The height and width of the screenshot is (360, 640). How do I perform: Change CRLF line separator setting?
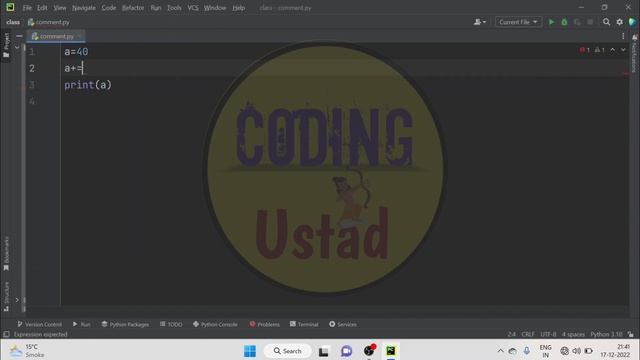[528, 334]
